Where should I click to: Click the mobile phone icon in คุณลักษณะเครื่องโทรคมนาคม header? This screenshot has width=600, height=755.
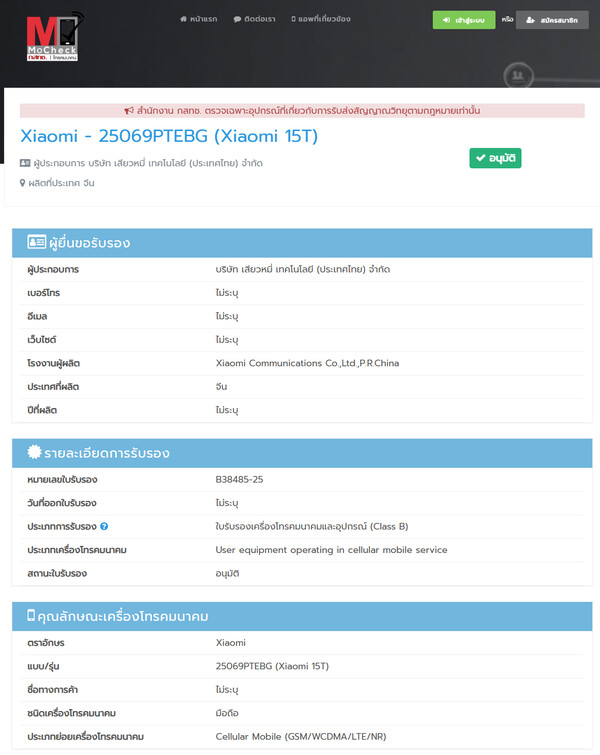click(x=31, y=616)
